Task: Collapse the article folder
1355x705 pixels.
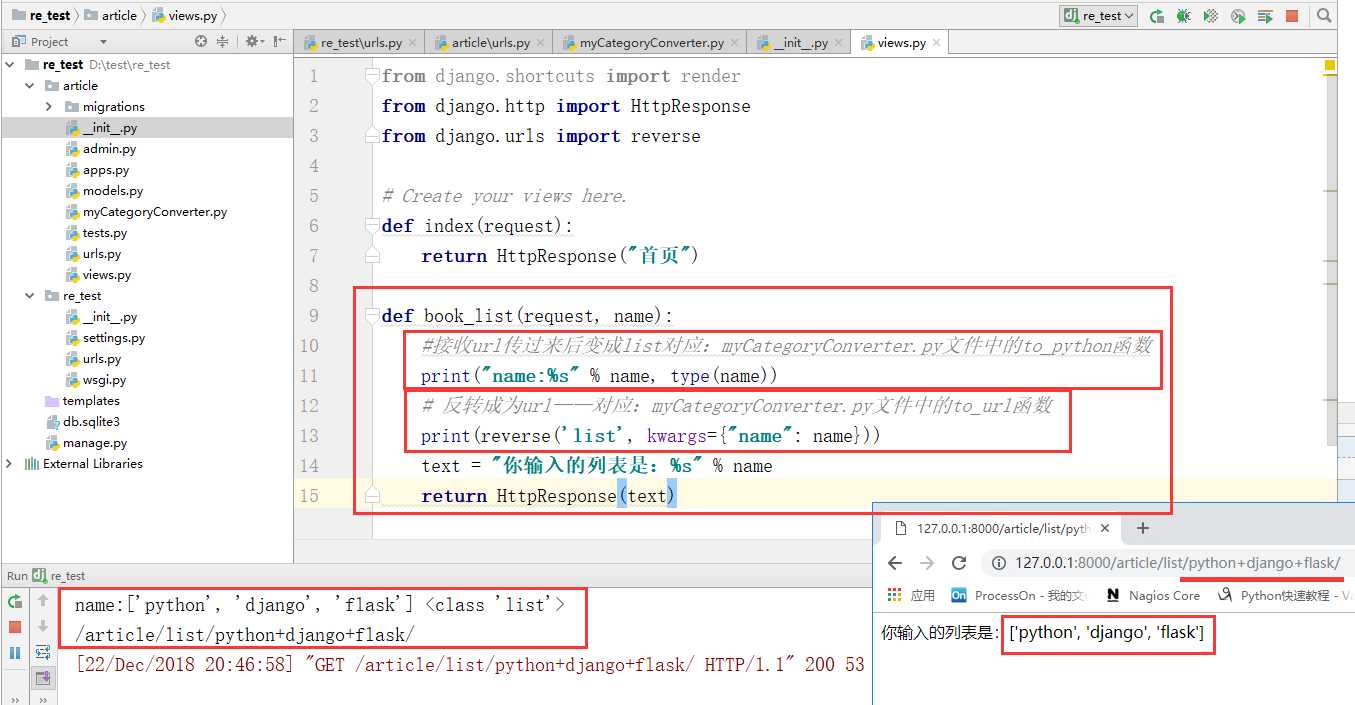Action: [x=30, y=85]
